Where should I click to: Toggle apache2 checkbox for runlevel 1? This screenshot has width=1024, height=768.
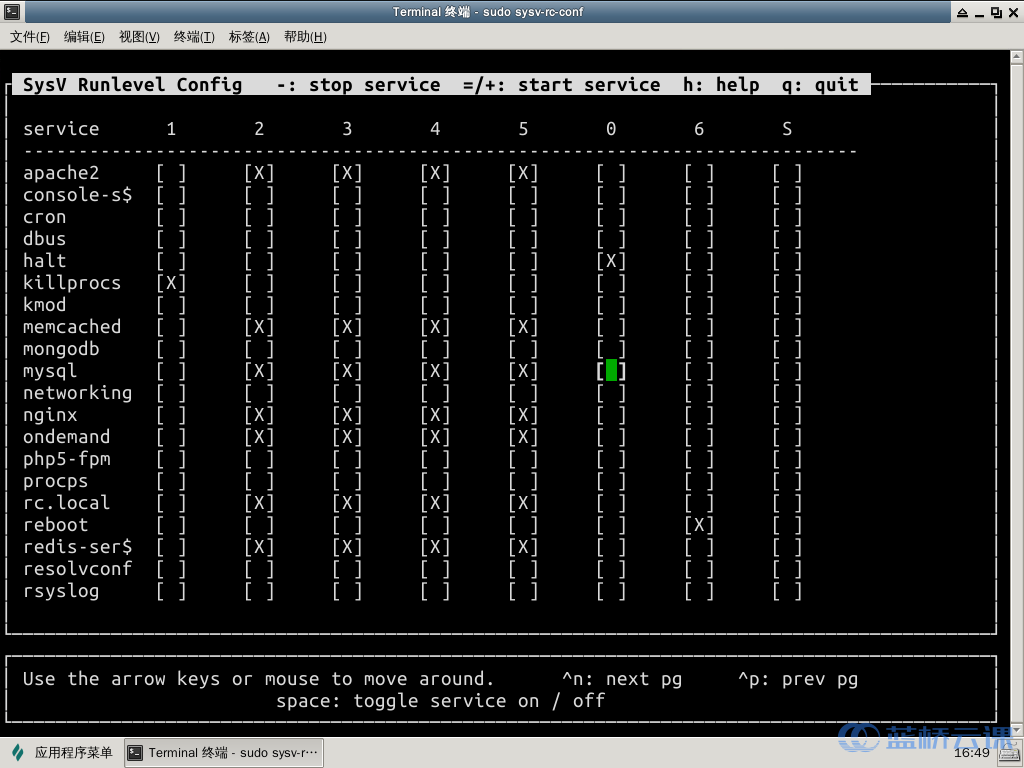[x=171, y=173]
